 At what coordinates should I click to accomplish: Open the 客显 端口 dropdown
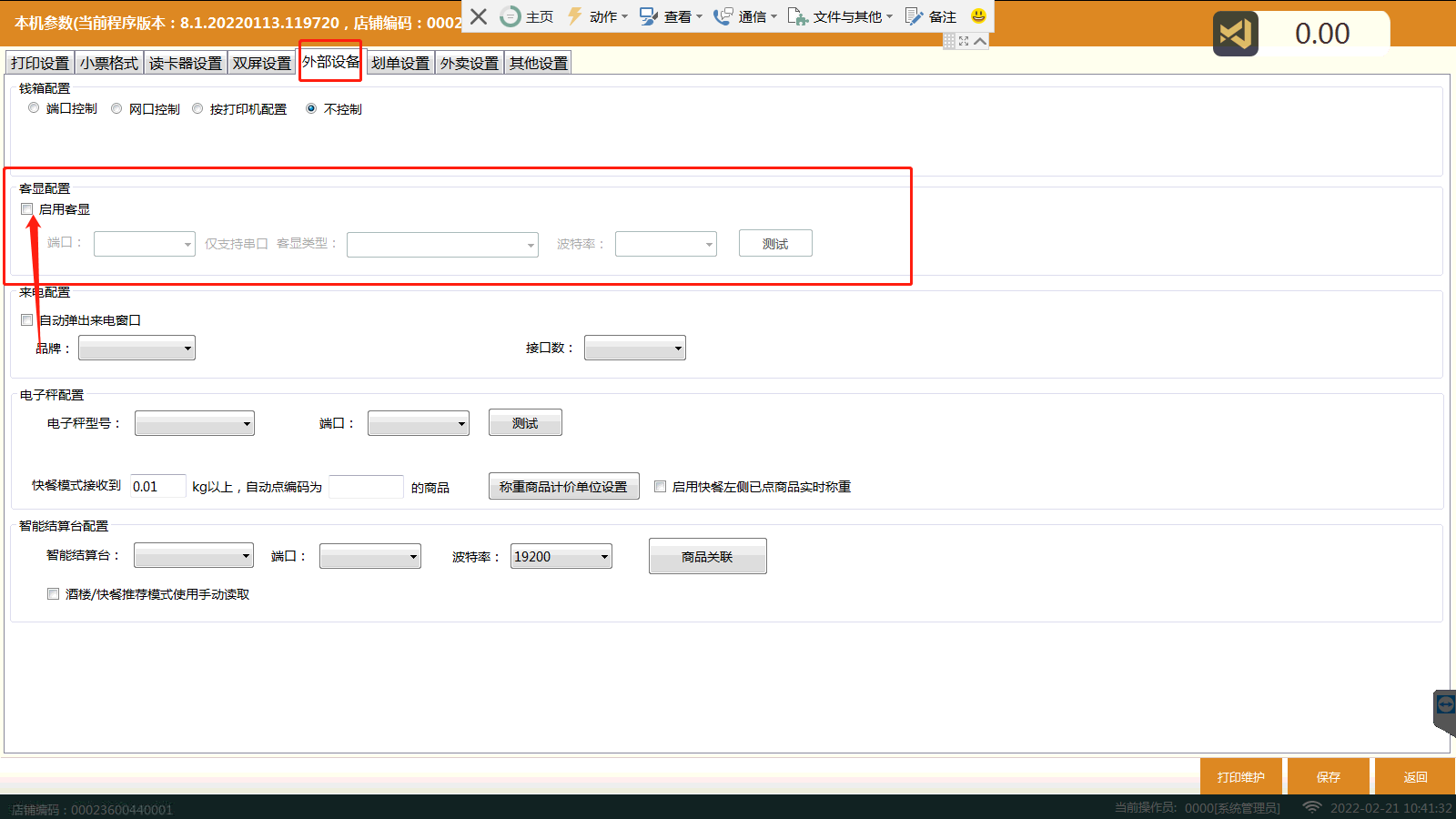[145, 244]
